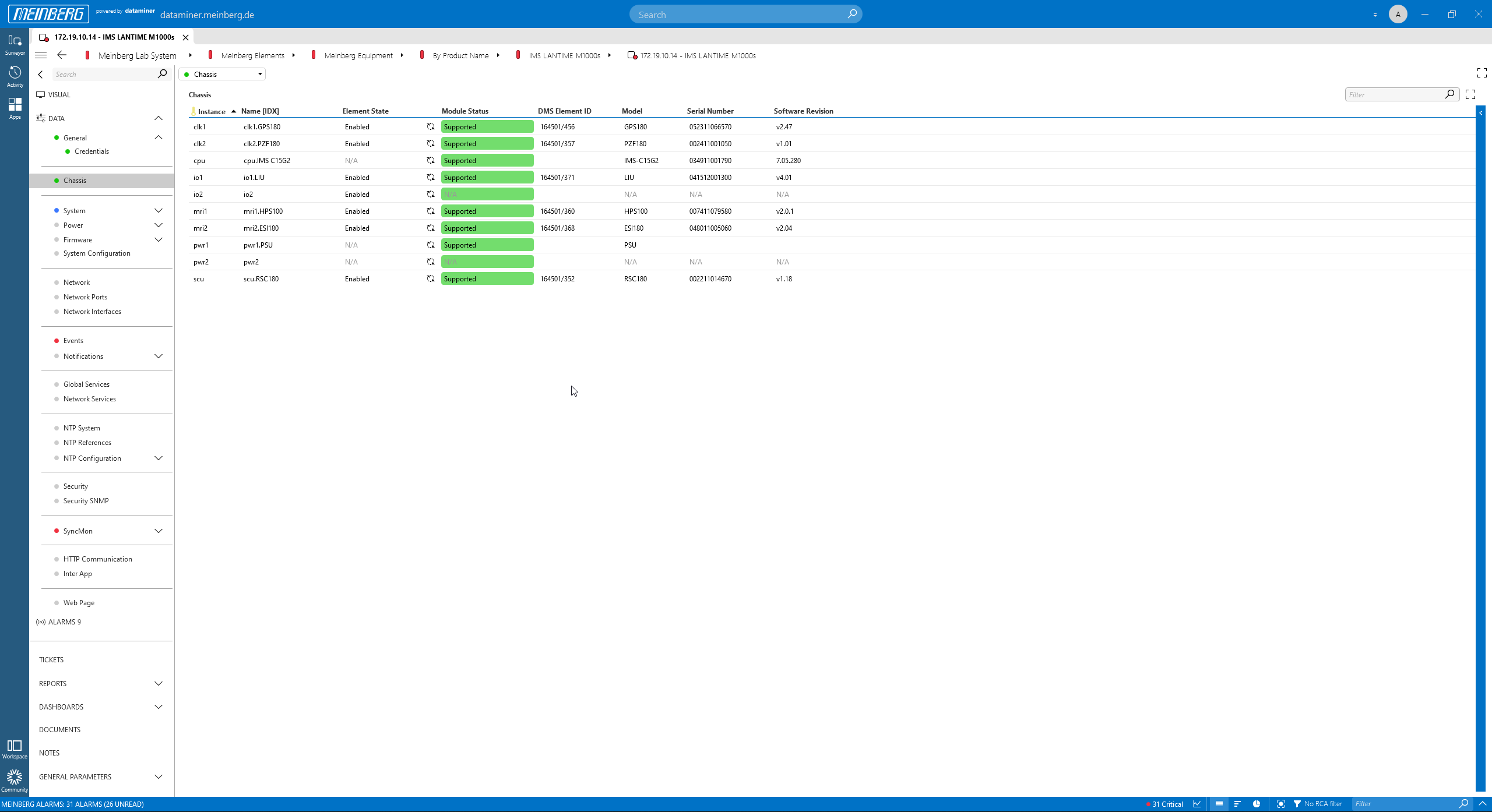The image size is (1492, 812).
Task: Open the Community icon
Action: click(15, 781)
